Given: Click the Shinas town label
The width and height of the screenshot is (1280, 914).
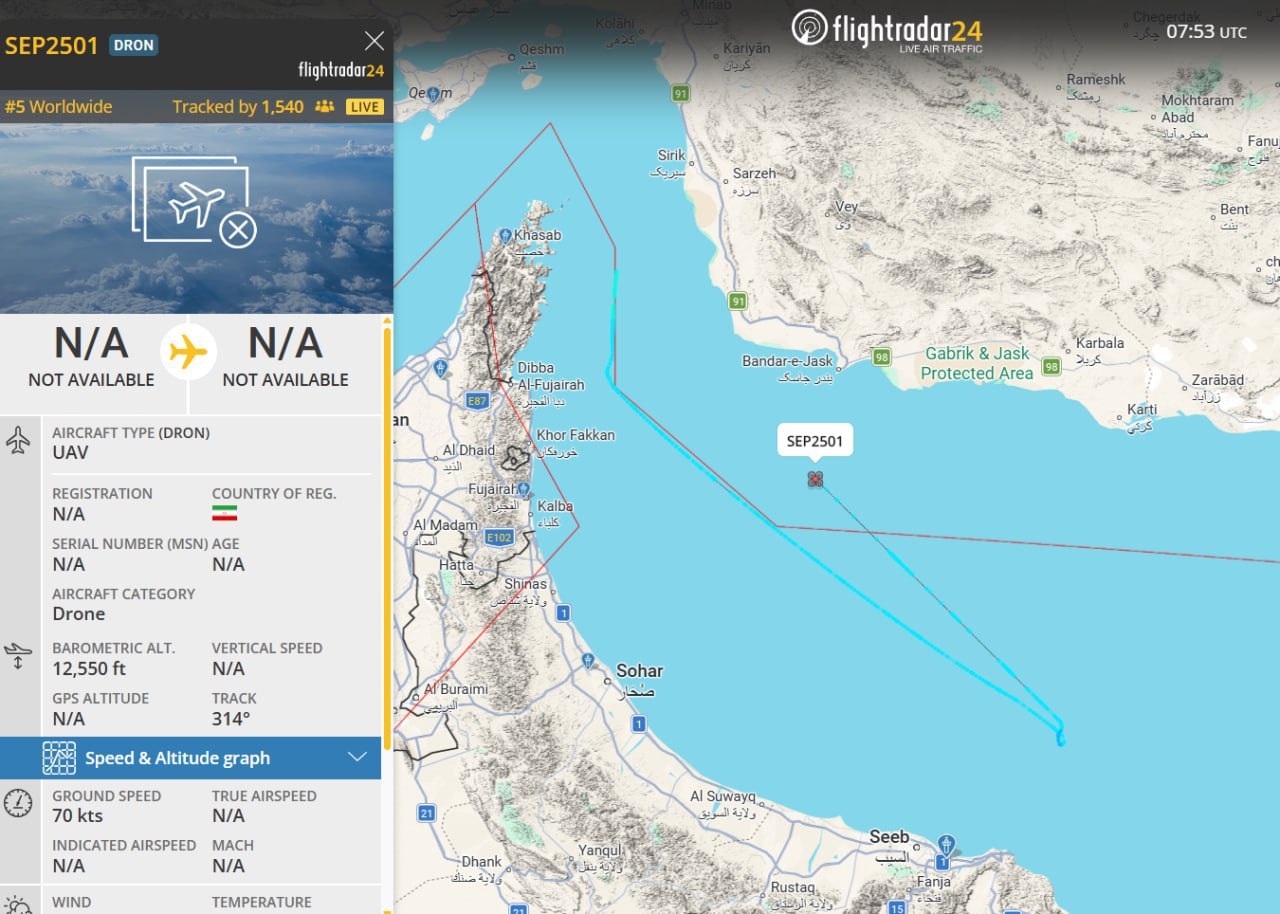Looking at the screenshot, I should (x=526, y=584).
